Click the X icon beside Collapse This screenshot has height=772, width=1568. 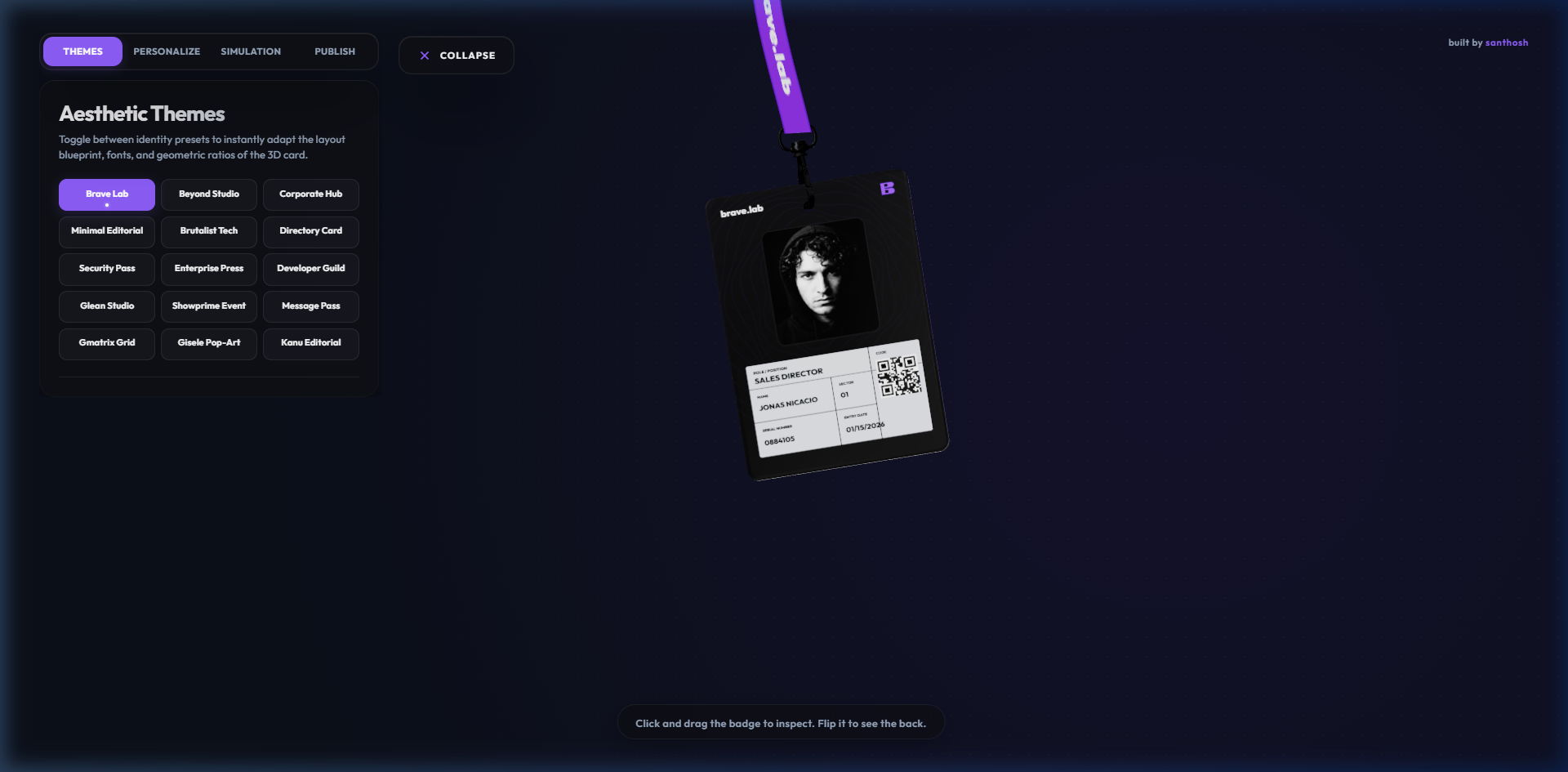[x=425, y=56]
